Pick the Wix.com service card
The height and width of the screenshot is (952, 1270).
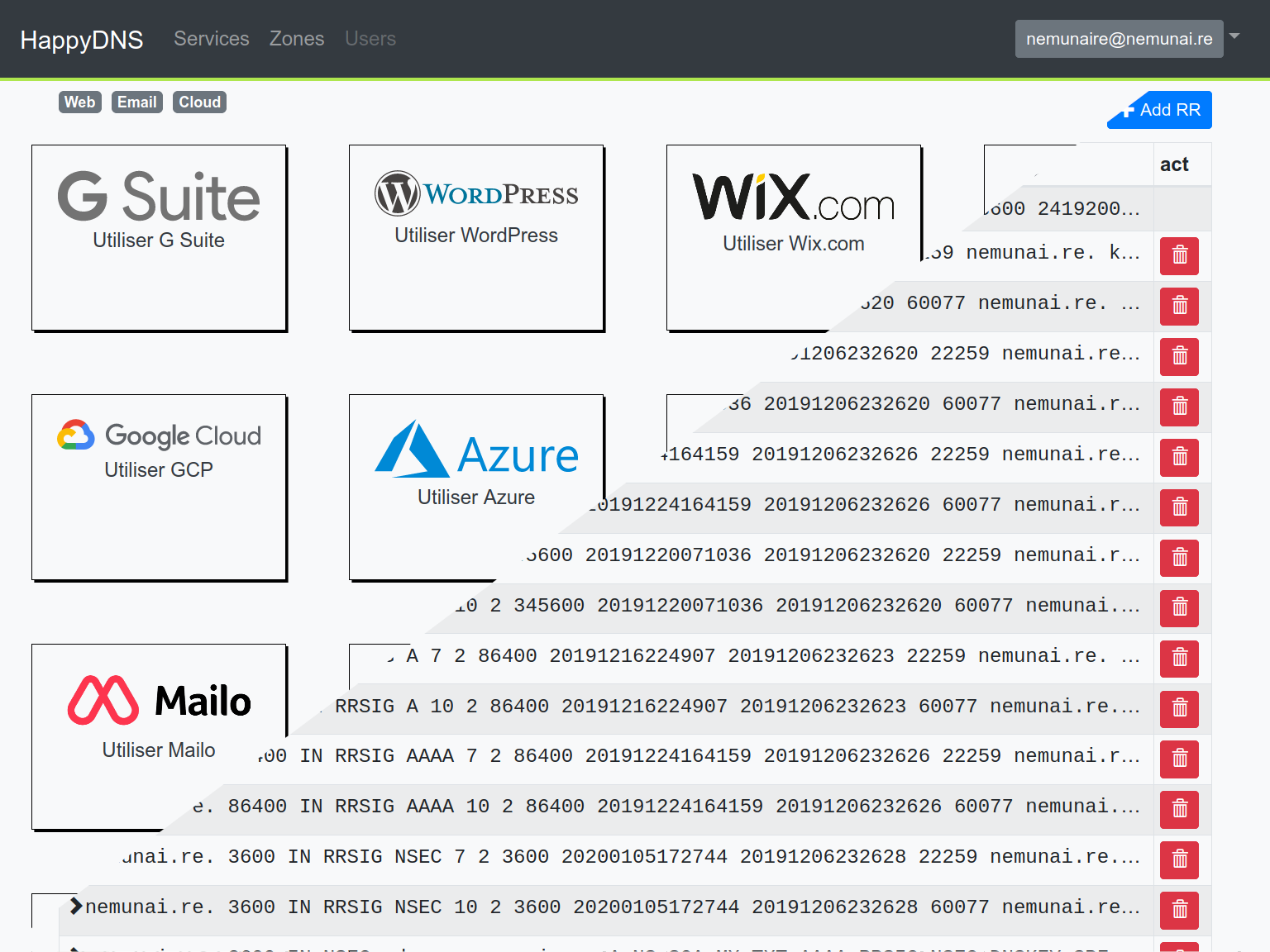coord(794,238)
